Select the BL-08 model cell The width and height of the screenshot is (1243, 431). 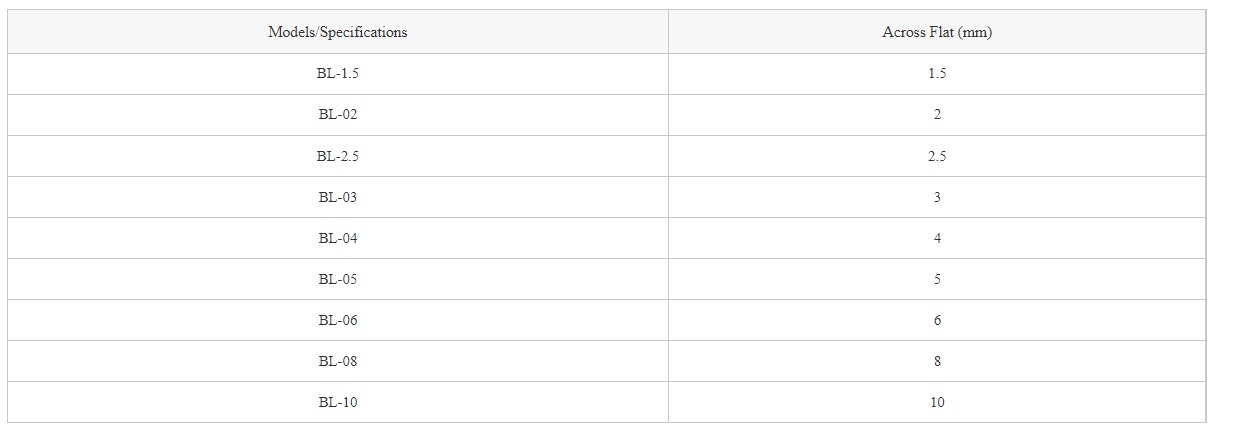click(338, 361)
